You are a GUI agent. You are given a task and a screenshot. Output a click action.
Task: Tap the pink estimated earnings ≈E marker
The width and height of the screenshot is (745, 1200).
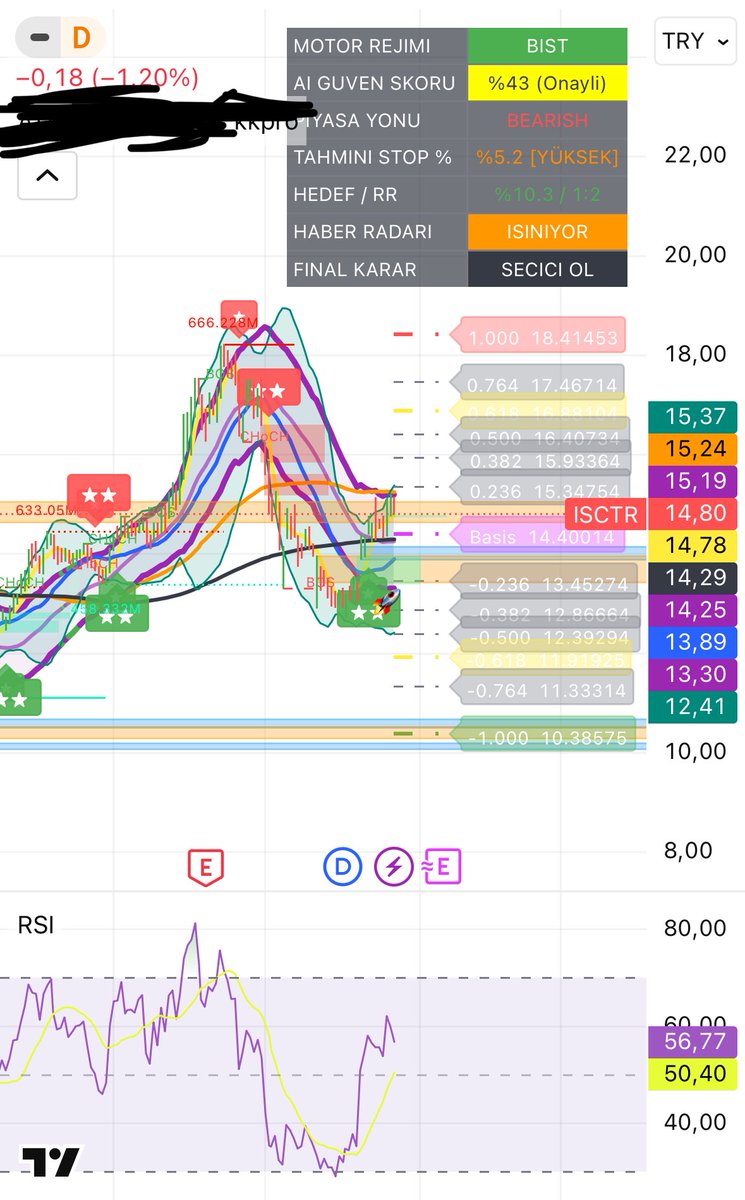(x=441, y=867)
